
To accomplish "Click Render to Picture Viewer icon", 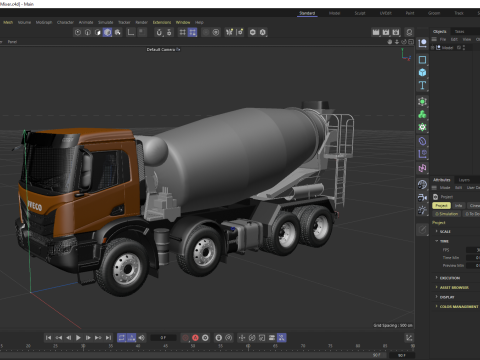I will pos(386,32).
